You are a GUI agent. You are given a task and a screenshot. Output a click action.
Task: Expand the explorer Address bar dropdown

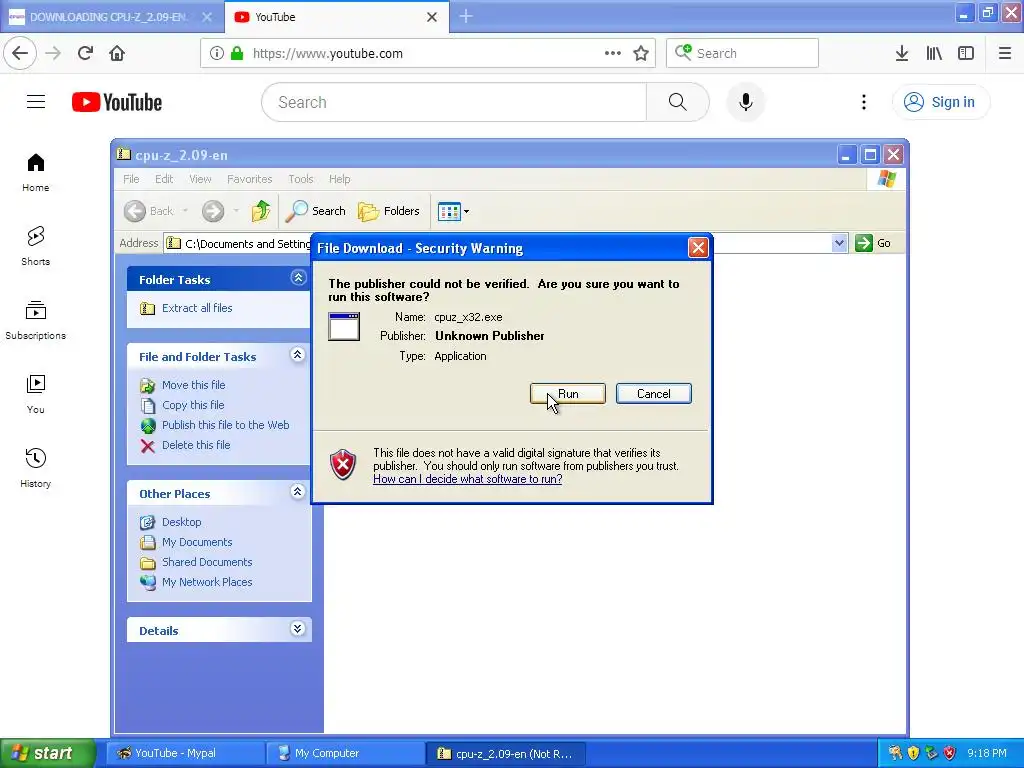click(x=839, y=244)
